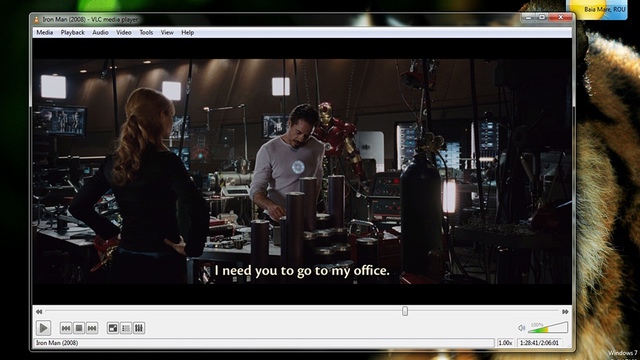Maximize the VLC window
This screenshot has width=640, height=360.
click(x=542, y=17)
